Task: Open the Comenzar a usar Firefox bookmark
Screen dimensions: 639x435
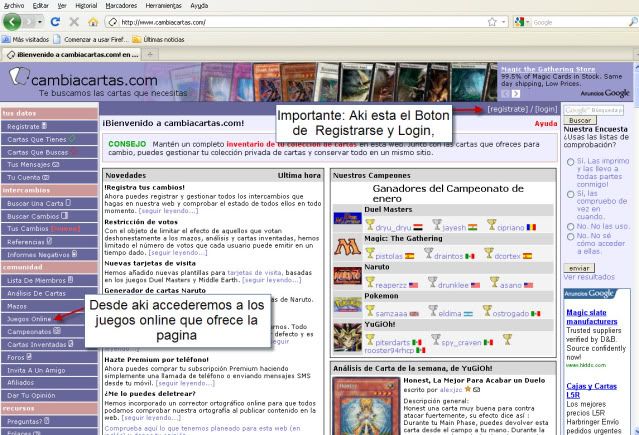Action: pos(90,40)
